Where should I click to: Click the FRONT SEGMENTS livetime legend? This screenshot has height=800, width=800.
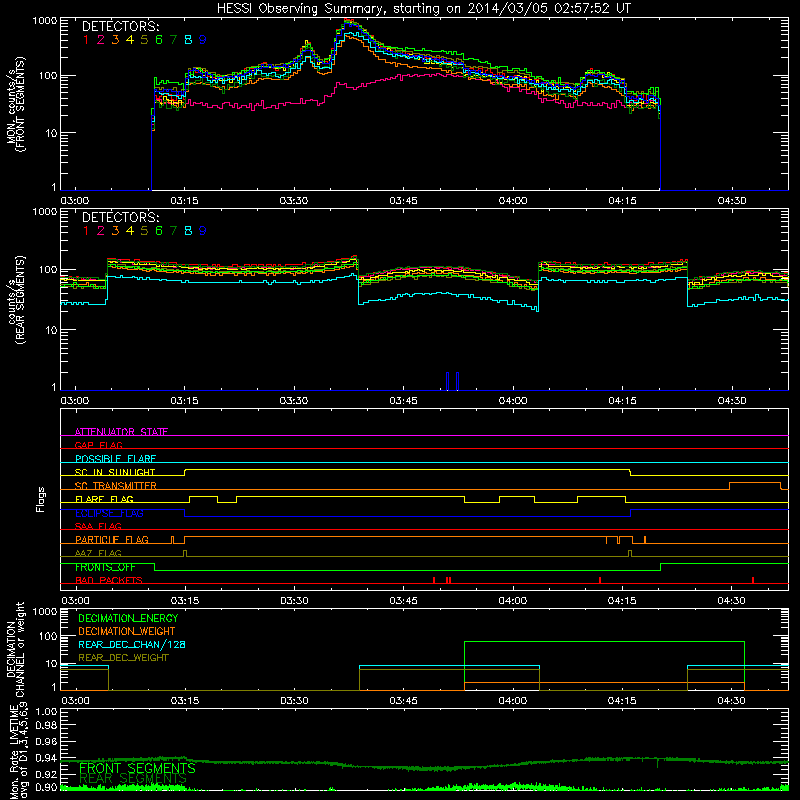(137, 768)
